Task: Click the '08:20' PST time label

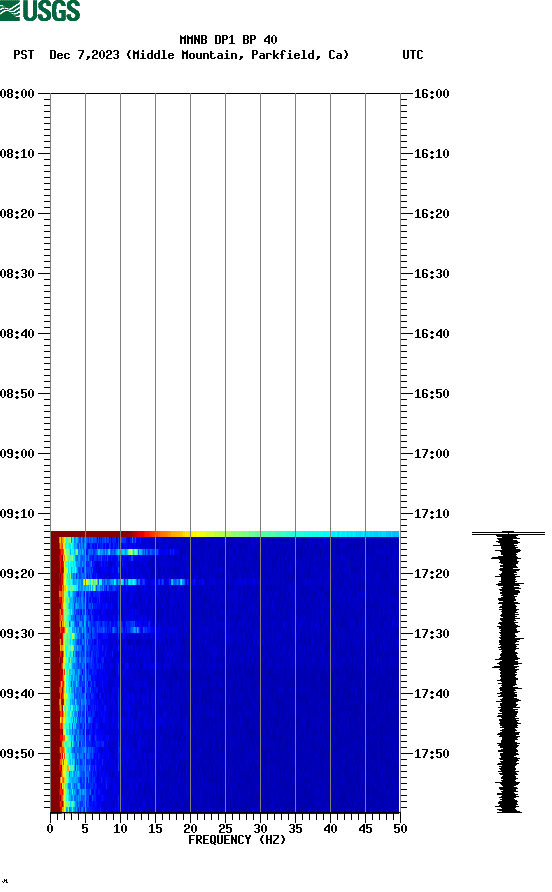Action: [x=17, y=214]
